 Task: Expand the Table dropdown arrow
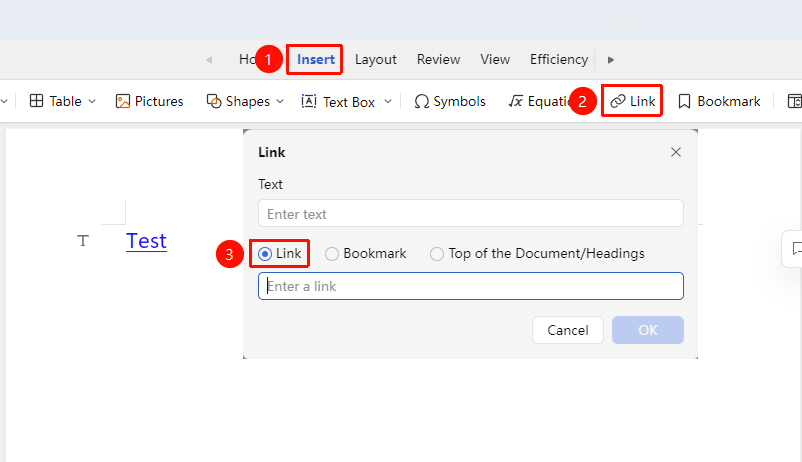pyautogui.click(x=92, y=101)
